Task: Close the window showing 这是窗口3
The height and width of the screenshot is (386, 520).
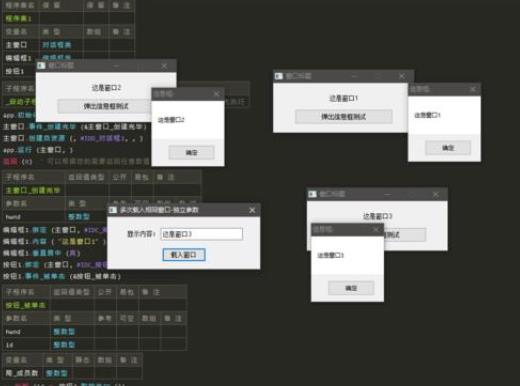Action: (x=436, y=194)
